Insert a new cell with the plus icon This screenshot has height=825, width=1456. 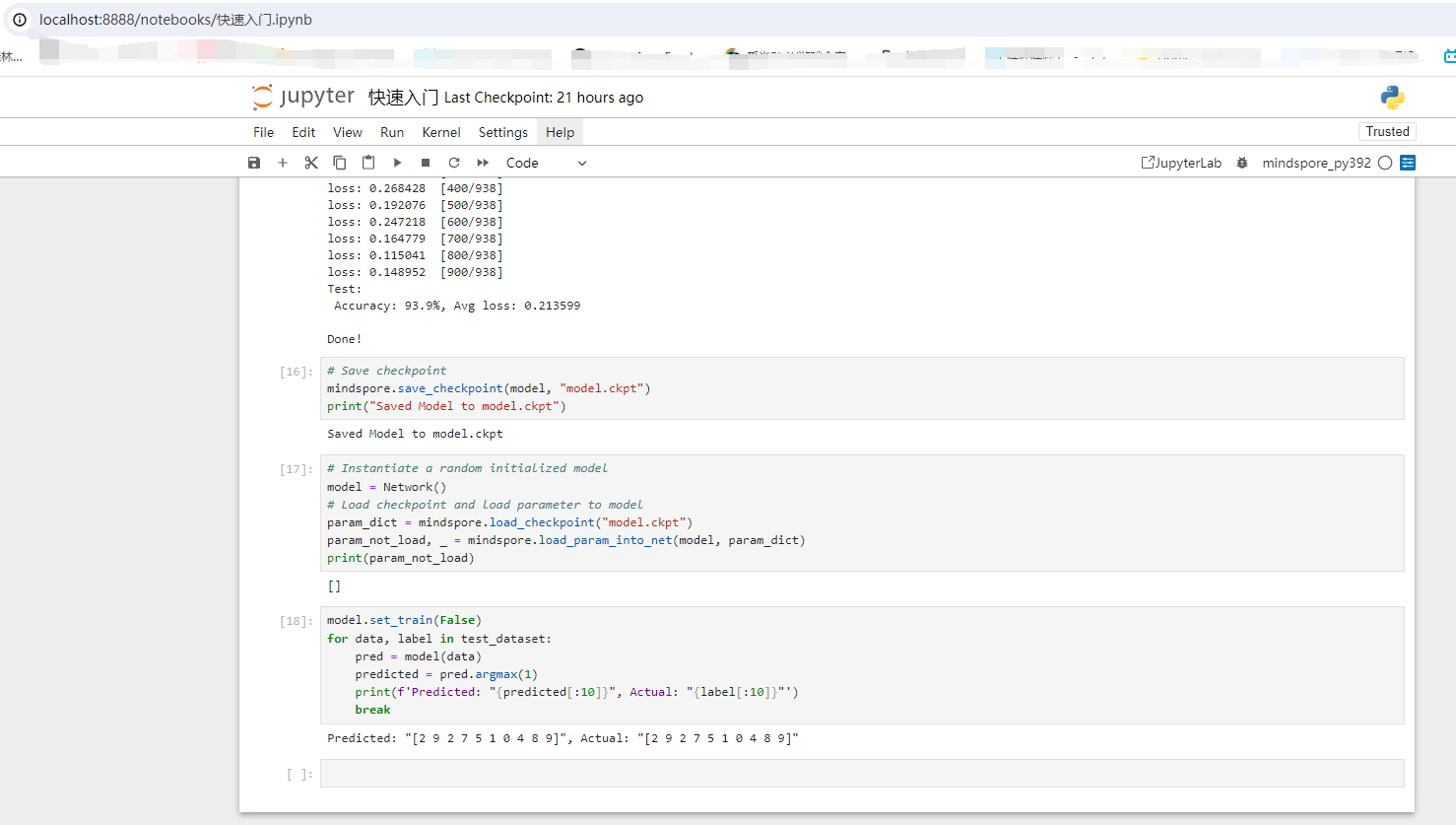283,162
